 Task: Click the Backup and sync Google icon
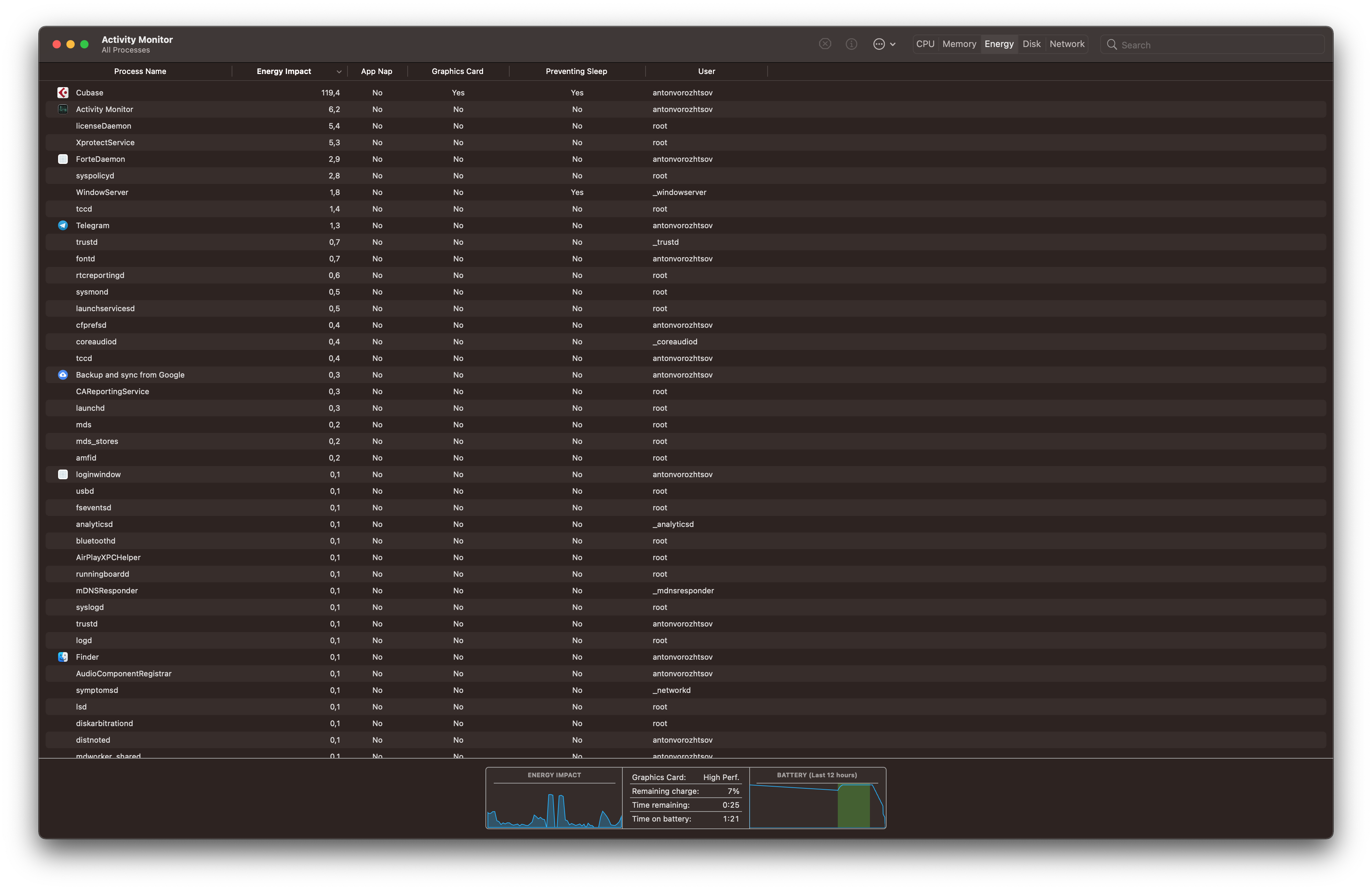point(63,375)
